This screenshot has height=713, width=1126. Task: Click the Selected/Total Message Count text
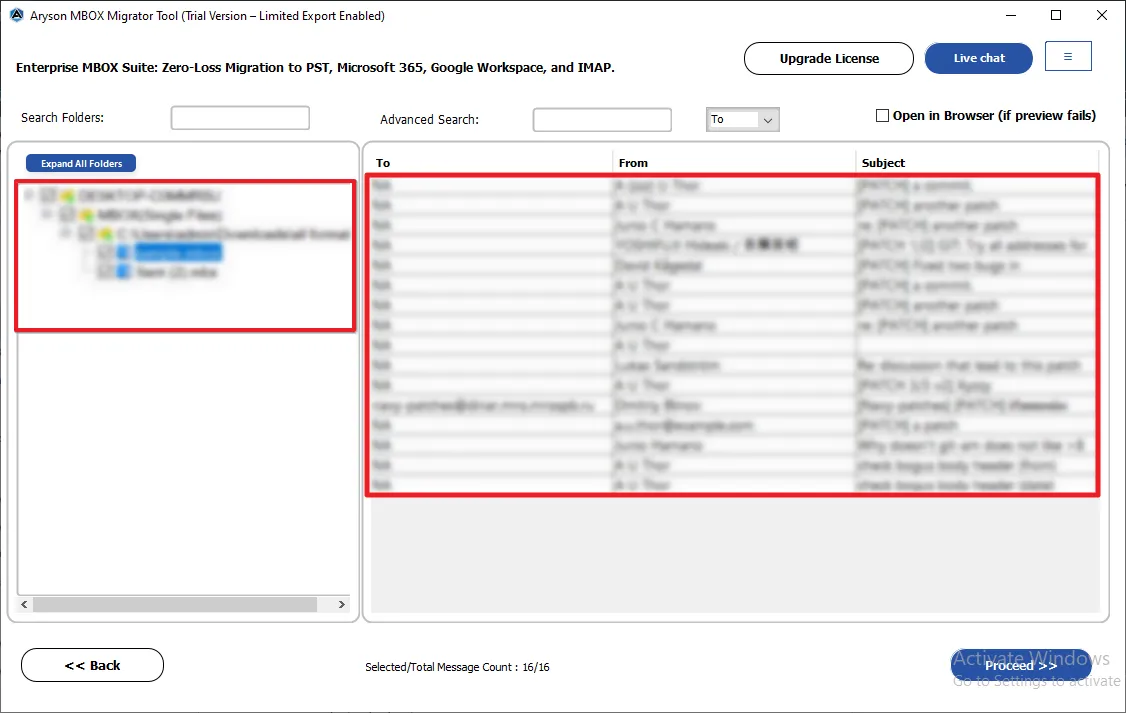[457, 667]
